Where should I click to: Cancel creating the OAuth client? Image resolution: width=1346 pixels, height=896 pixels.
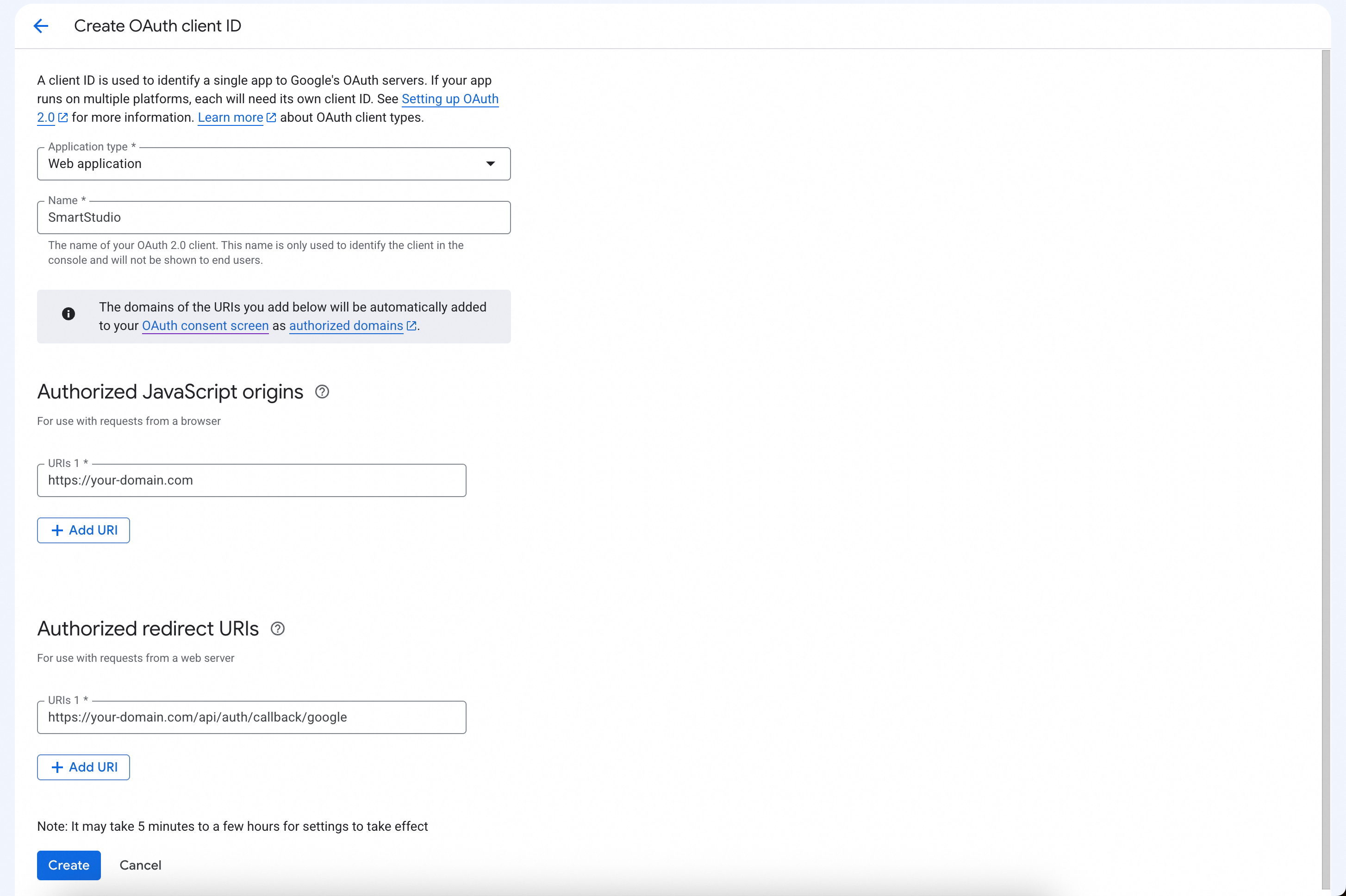pyautogui.click(x=140, y=865)
